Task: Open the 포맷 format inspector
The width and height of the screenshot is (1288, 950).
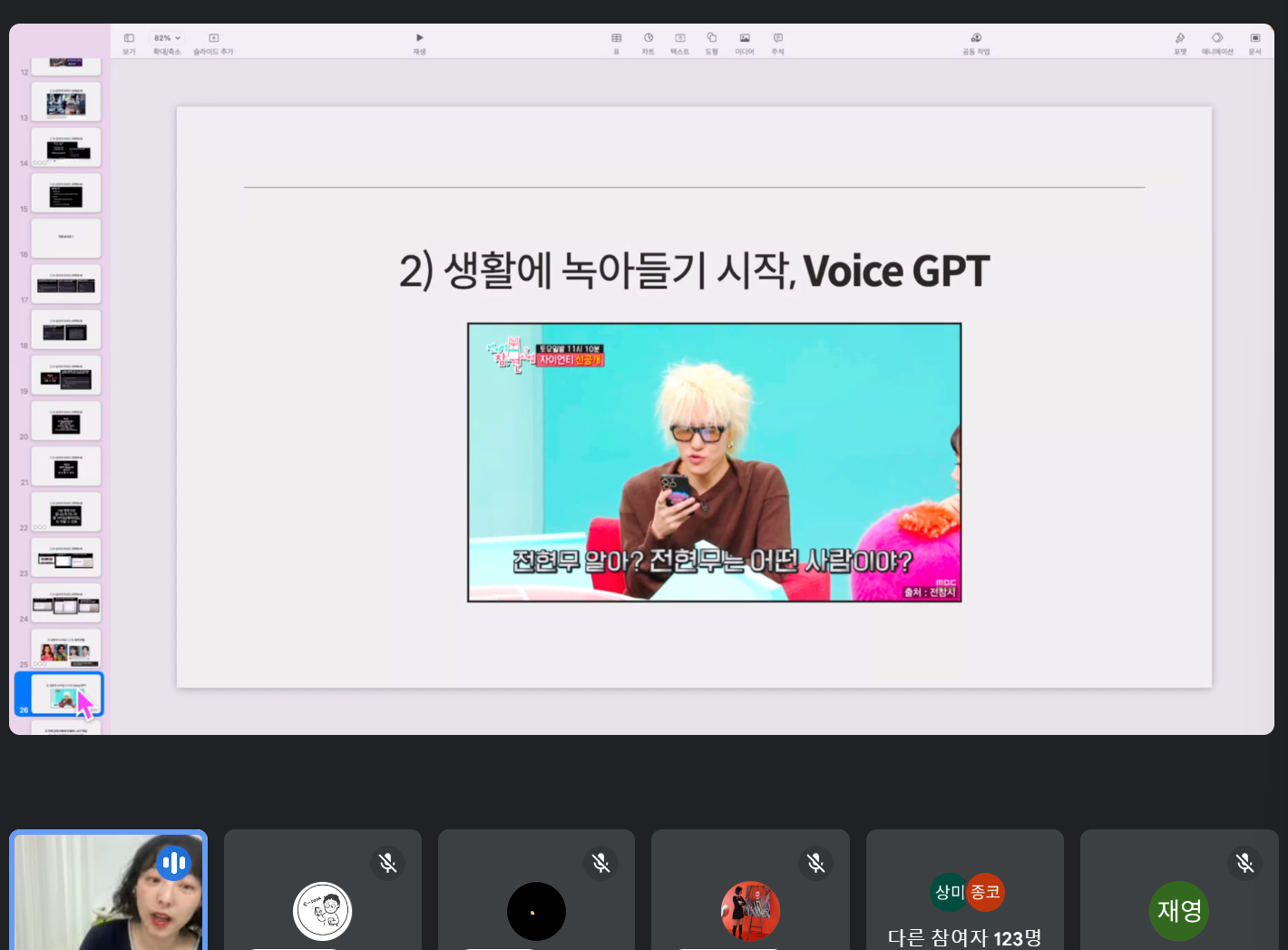Action: pyautogui.click(x=1180, y=43)
